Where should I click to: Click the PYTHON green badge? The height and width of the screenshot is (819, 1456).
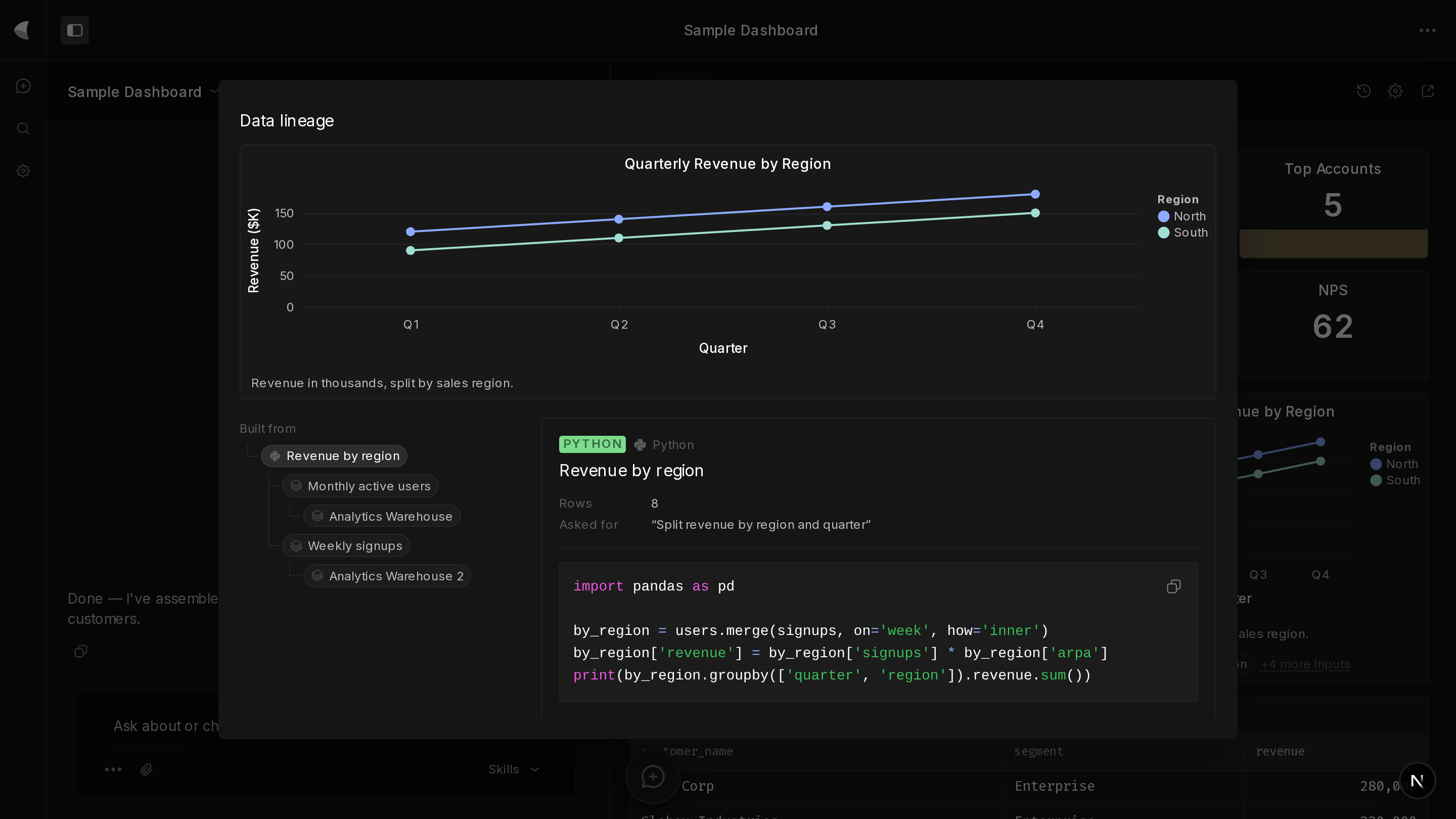593,444
